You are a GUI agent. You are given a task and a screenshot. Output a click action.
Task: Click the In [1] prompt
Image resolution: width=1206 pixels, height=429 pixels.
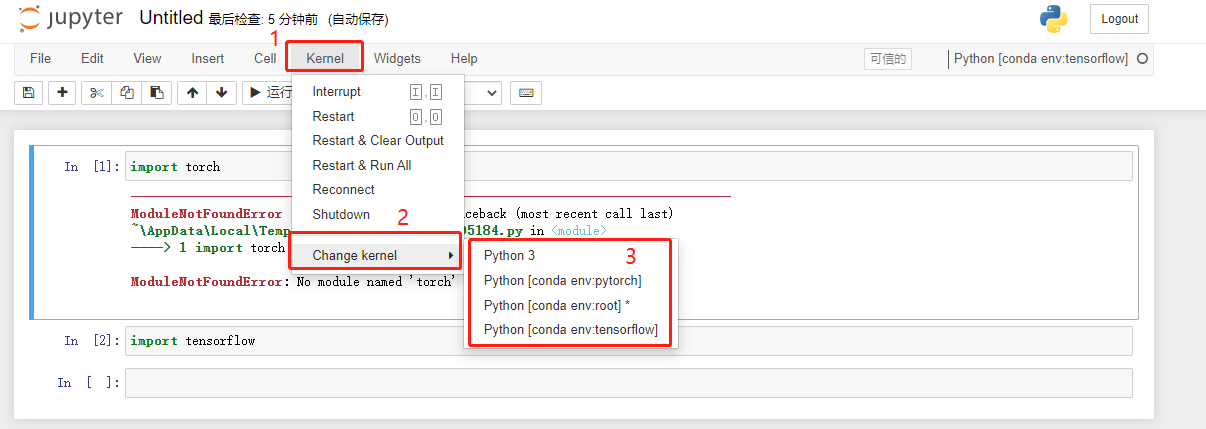point(92,167)
